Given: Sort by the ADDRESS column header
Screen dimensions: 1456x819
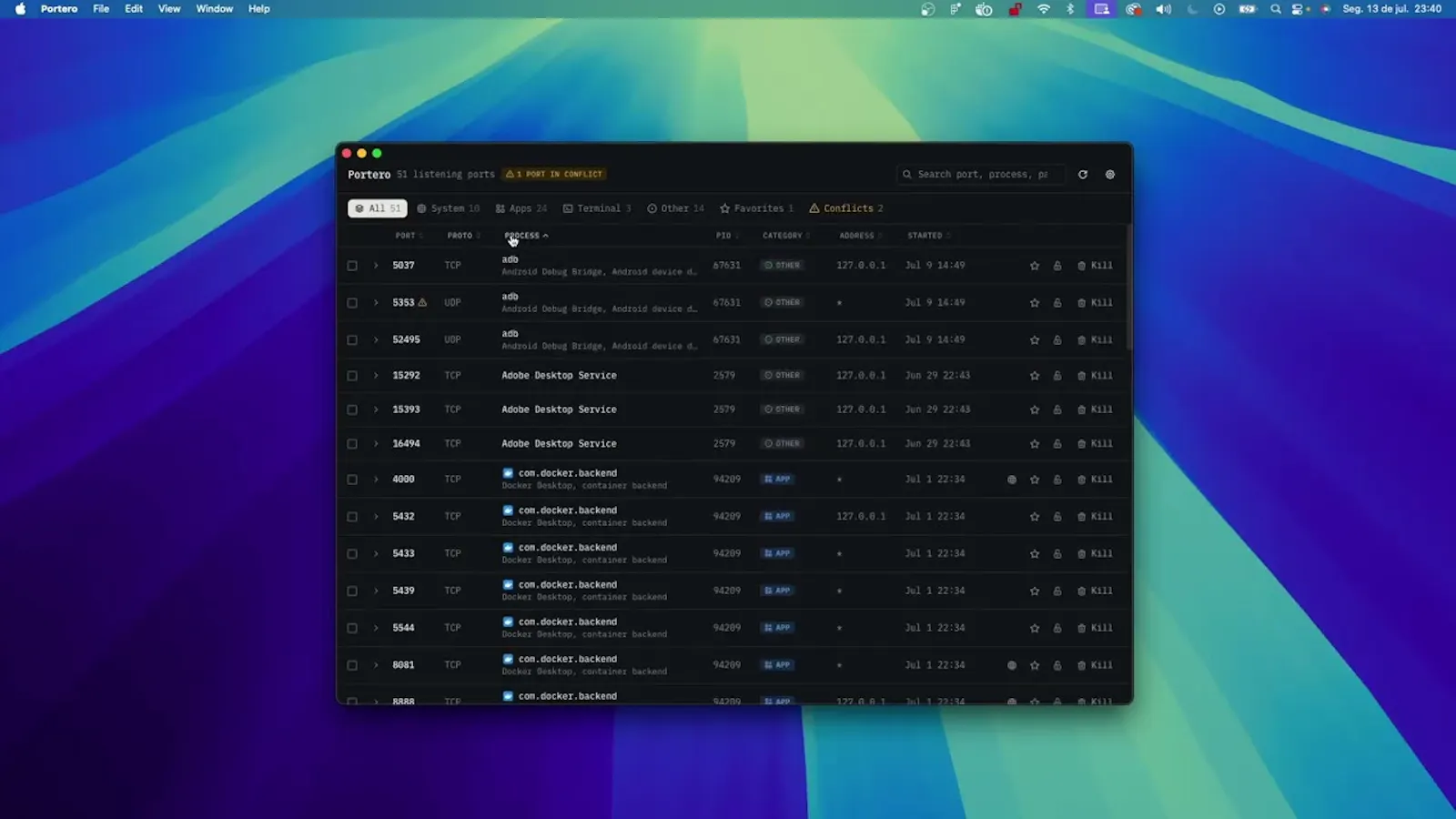Looking at the screenshot, I should [x=860, y=236].
